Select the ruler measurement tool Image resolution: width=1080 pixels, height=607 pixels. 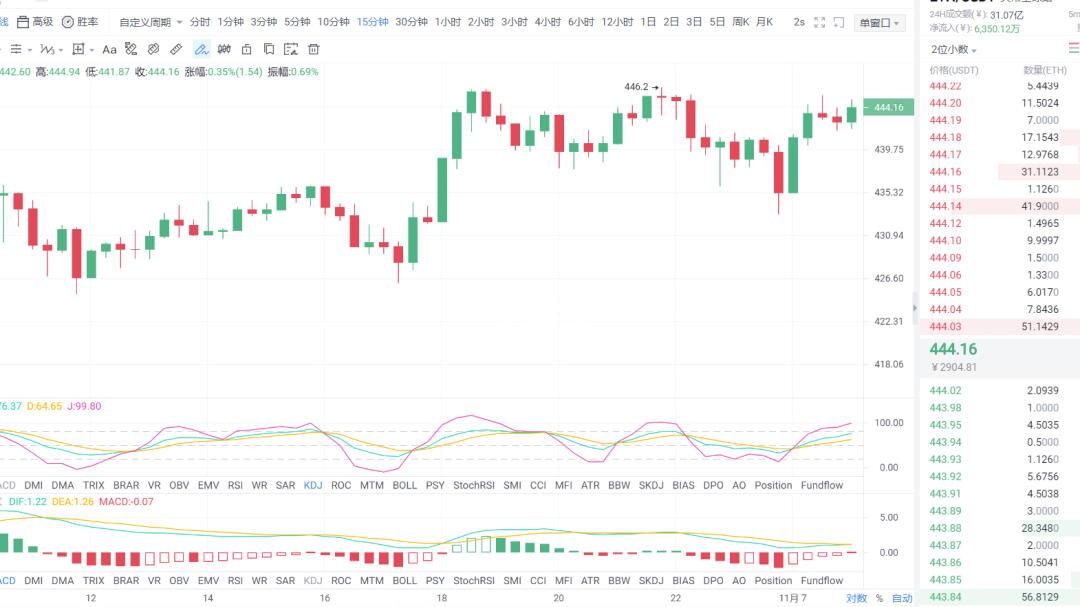pos(176,49)
